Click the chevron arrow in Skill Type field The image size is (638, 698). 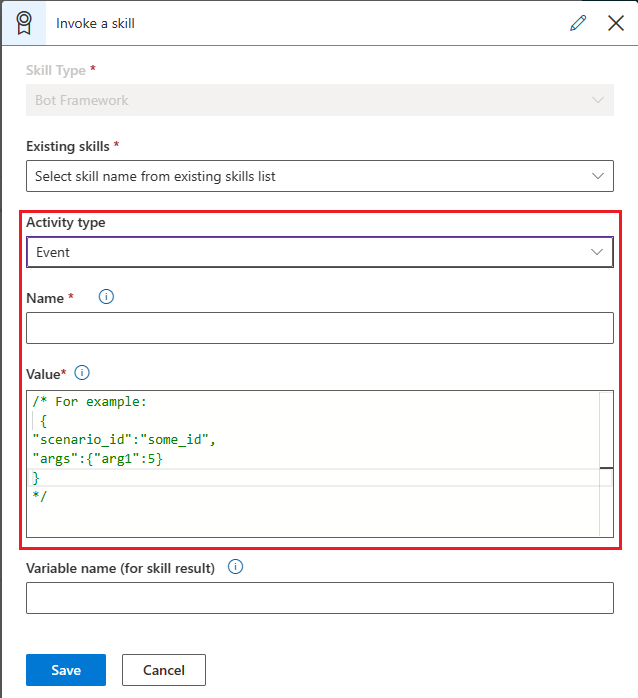599,100
